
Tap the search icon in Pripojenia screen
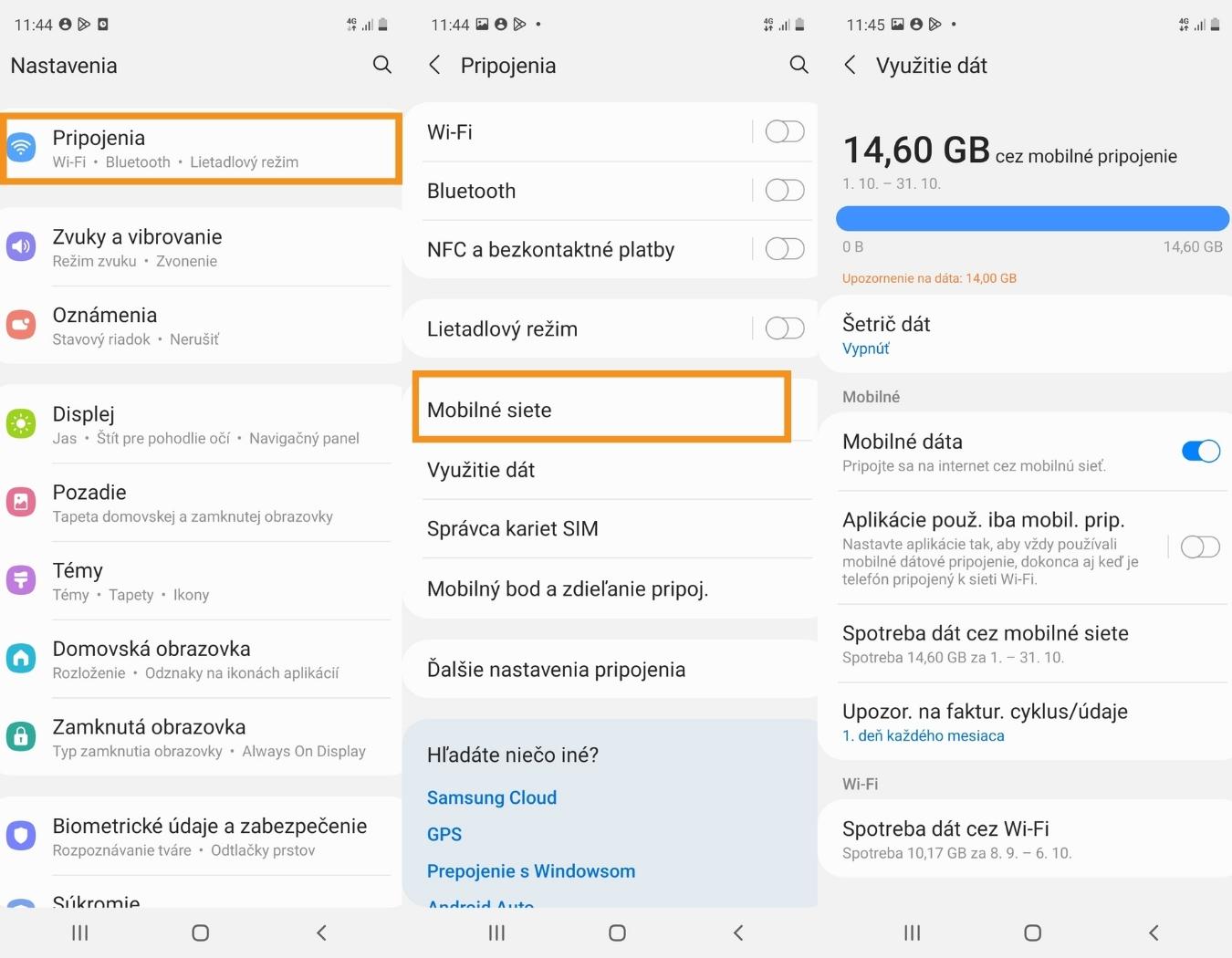799,65
